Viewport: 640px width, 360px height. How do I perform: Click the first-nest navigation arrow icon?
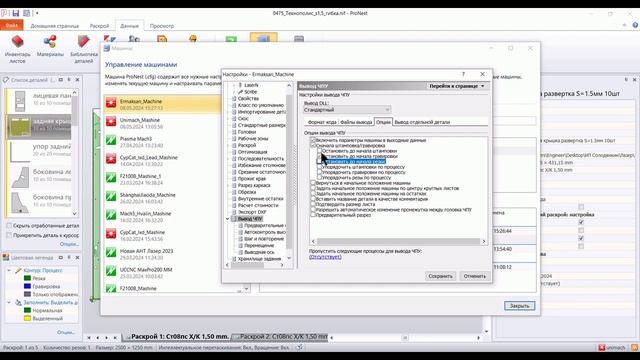coord(89,338)
